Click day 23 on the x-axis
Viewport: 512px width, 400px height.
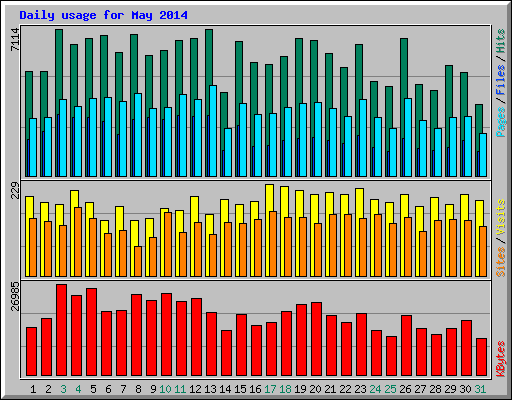[360, 389]
